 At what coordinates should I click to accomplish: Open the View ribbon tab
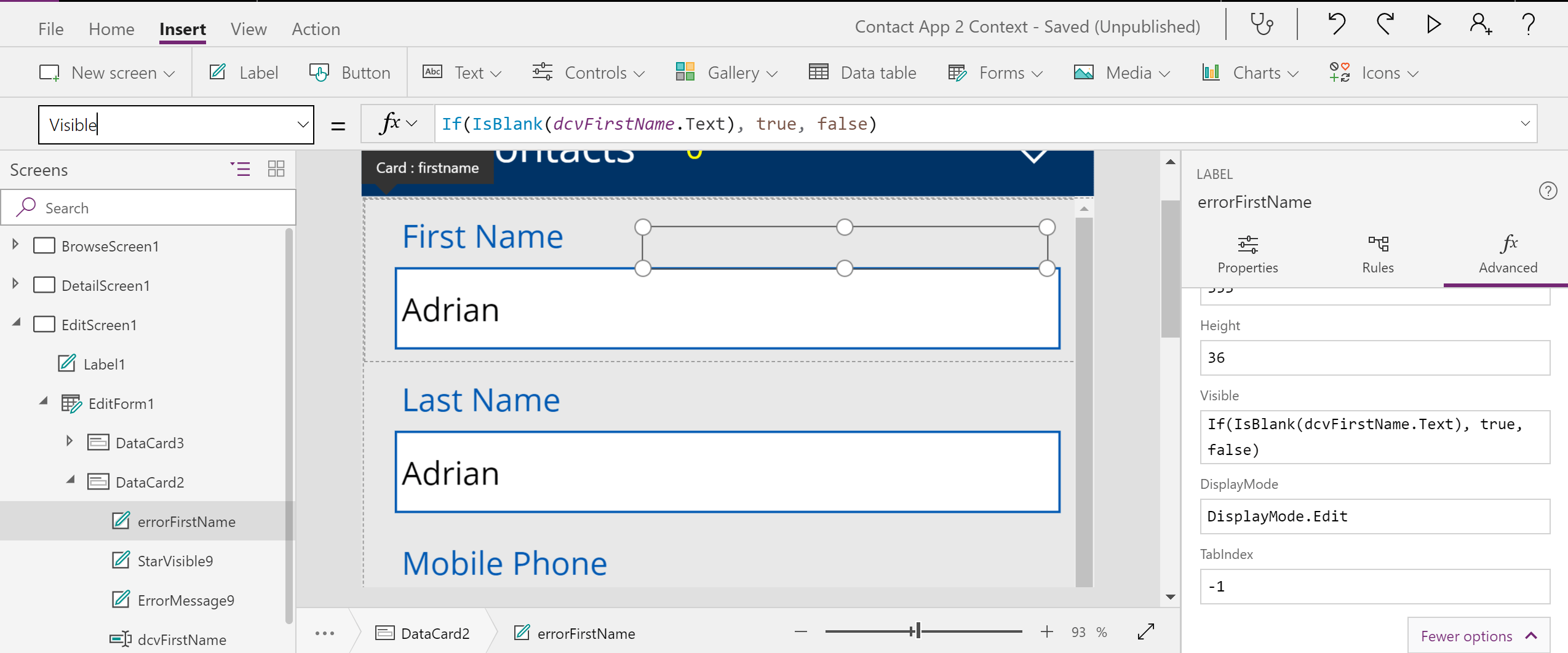point(249,29)
